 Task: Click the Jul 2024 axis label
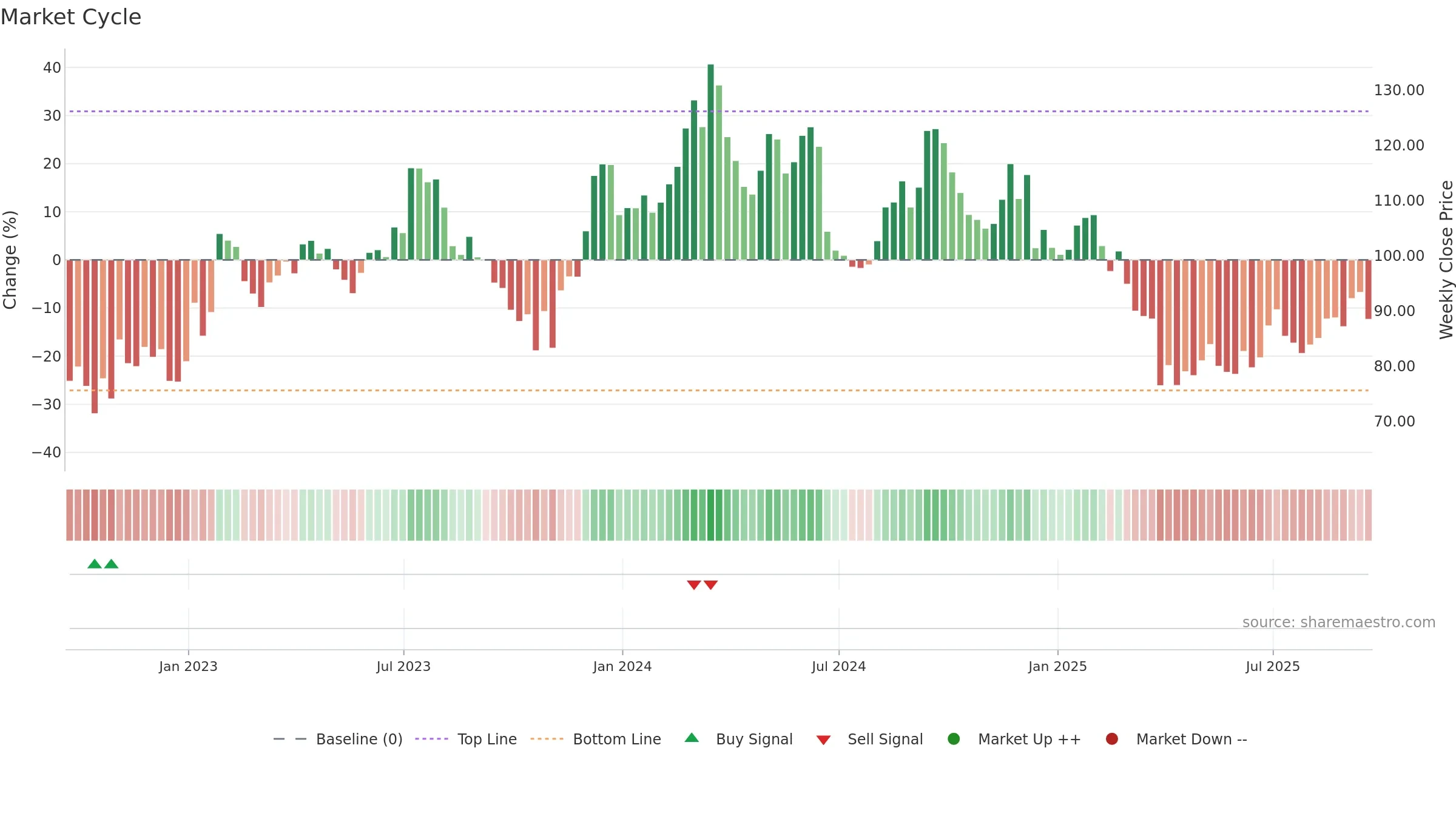pyautogui.click(x=839, y=667)
